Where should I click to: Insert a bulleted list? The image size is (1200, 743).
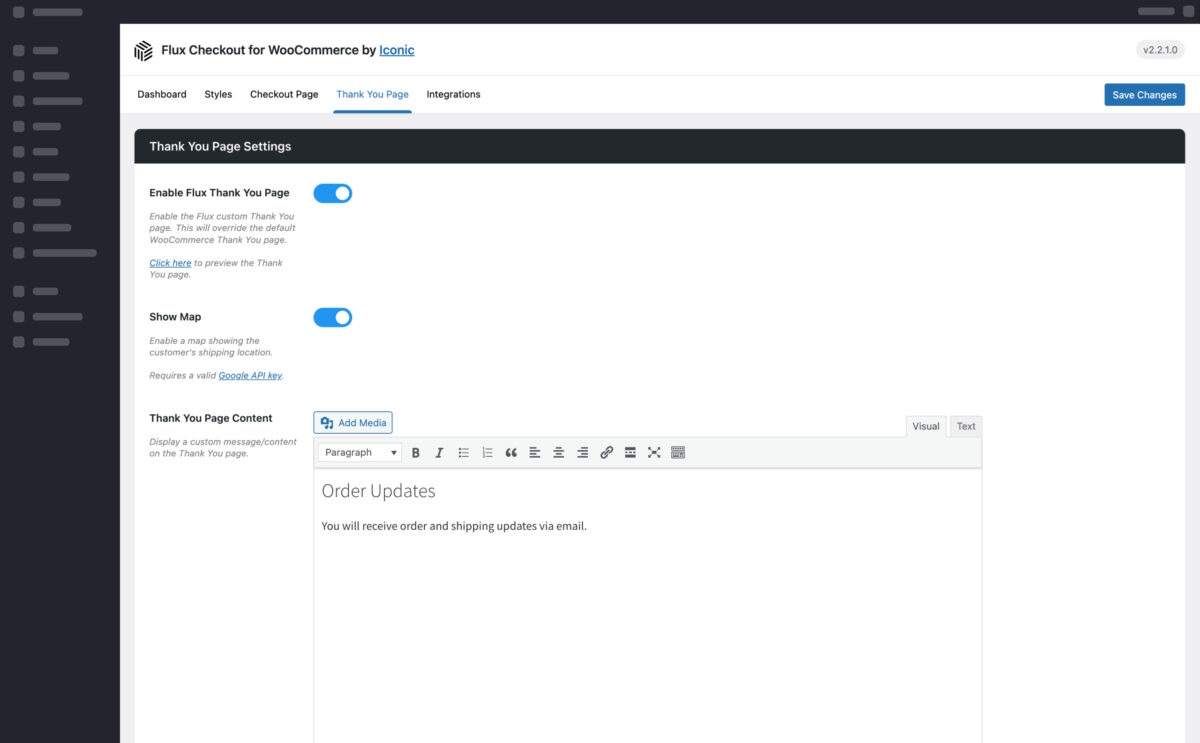pyautogui.click(x=464, y=453)
